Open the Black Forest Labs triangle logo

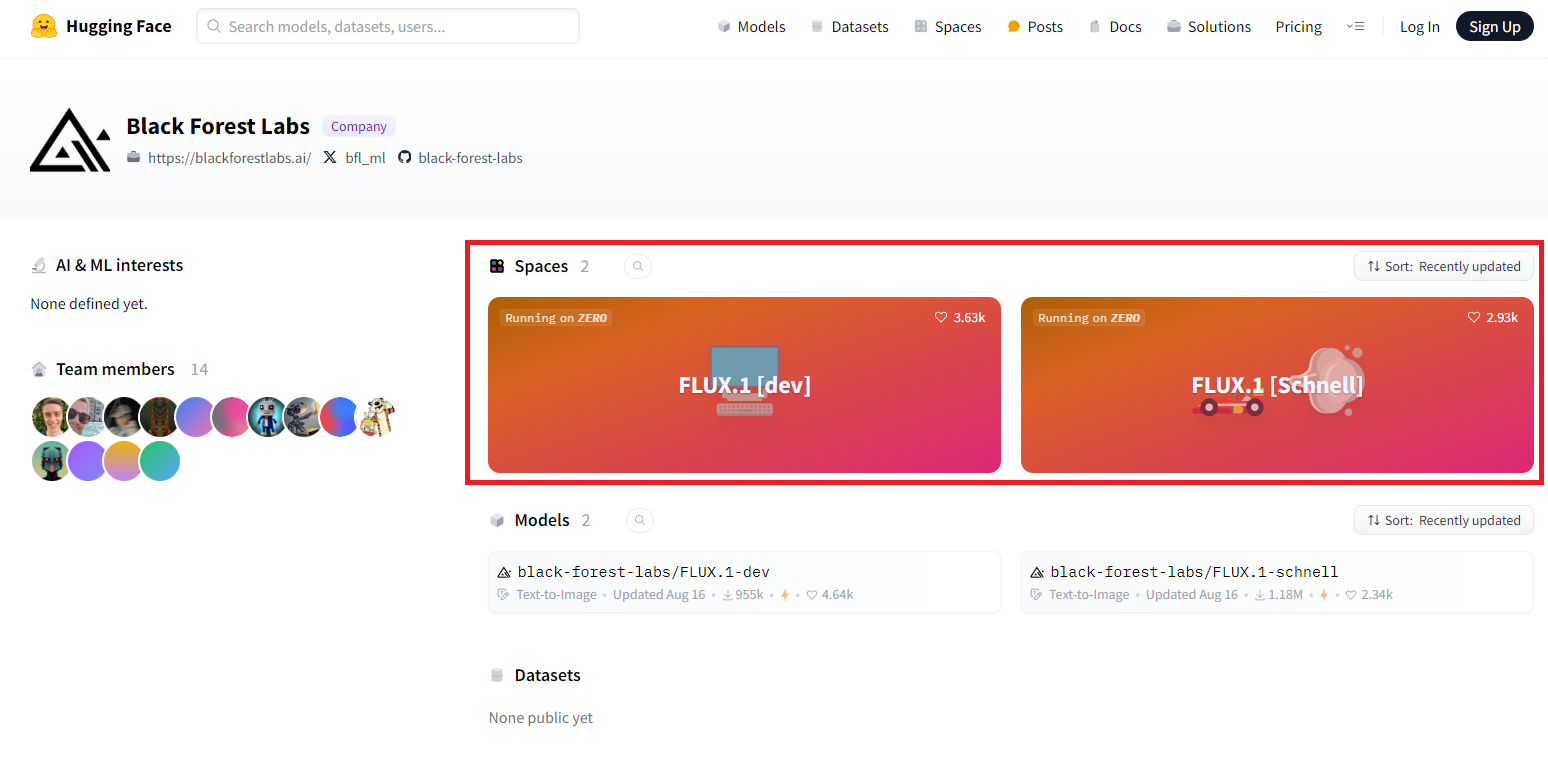[x=70, y=140]
